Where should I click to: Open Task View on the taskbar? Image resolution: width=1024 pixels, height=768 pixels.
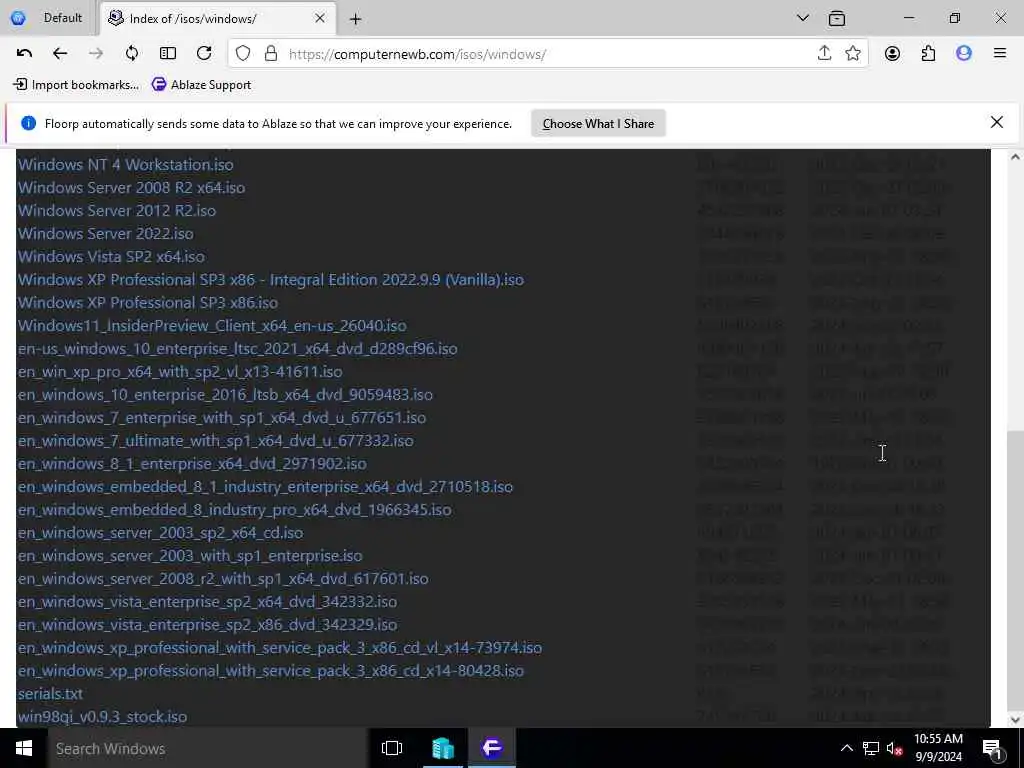392,748
